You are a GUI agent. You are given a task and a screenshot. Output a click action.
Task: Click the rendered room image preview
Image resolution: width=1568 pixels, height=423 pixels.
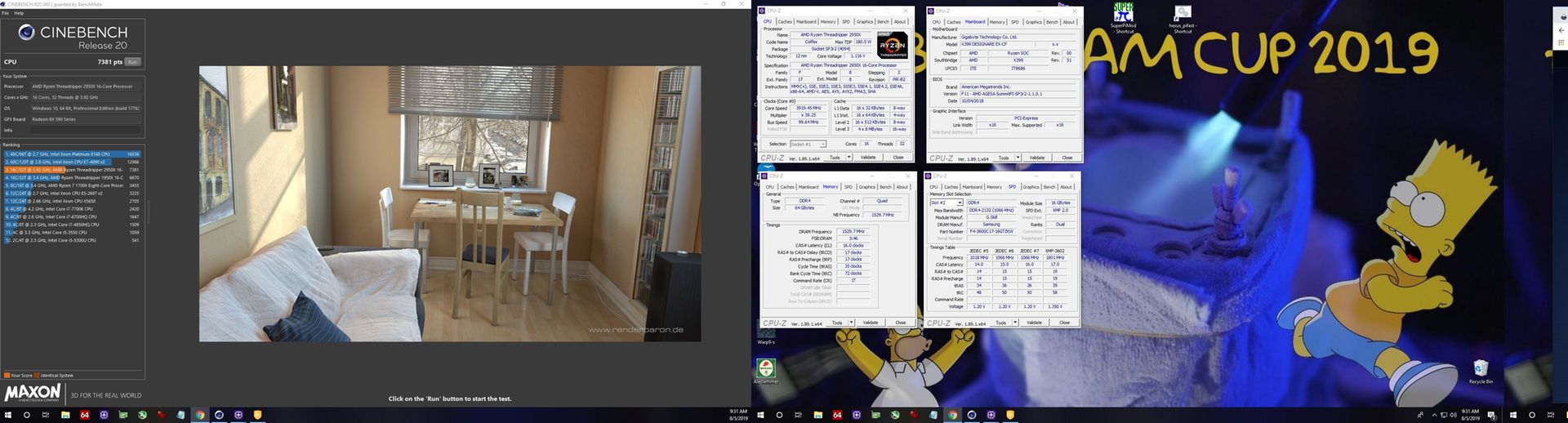[x=450, y=204]
